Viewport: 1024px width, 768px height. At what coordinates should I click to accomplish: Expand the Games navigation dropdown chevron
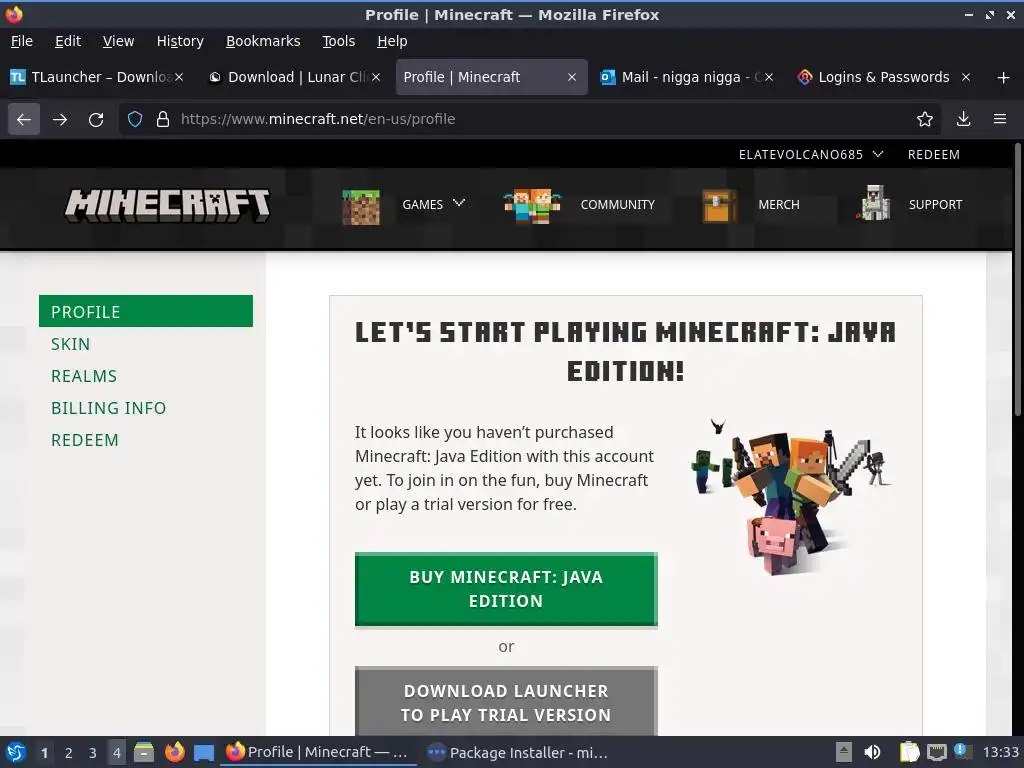459,203
